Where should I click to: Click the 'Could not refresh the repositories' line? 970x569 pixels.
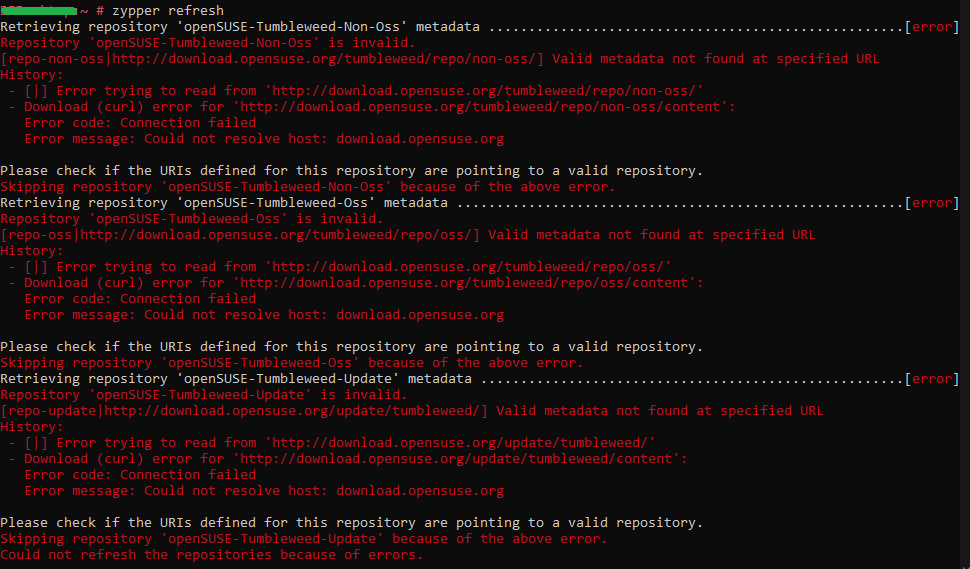[212, 555]
